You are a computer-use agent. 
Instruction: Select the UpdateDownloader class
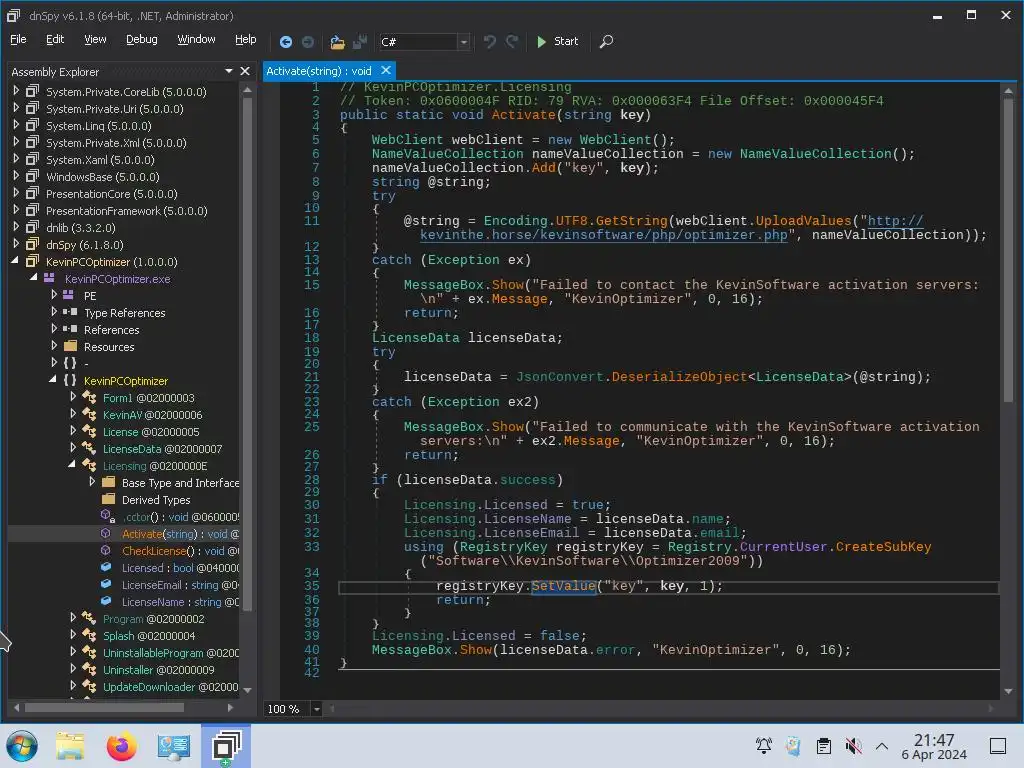(x=170, y=686)
